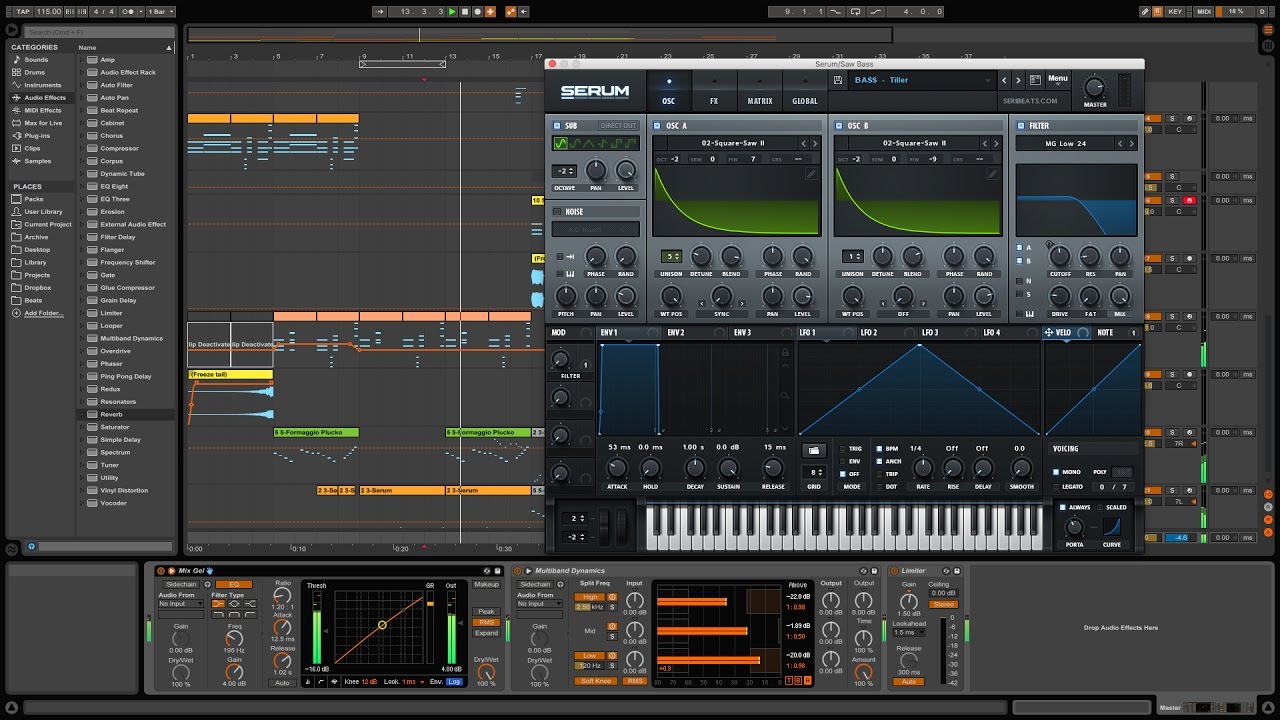Select Peak mode in Mix Gel
The image size is (1280, 720).
tap(486, 612)
